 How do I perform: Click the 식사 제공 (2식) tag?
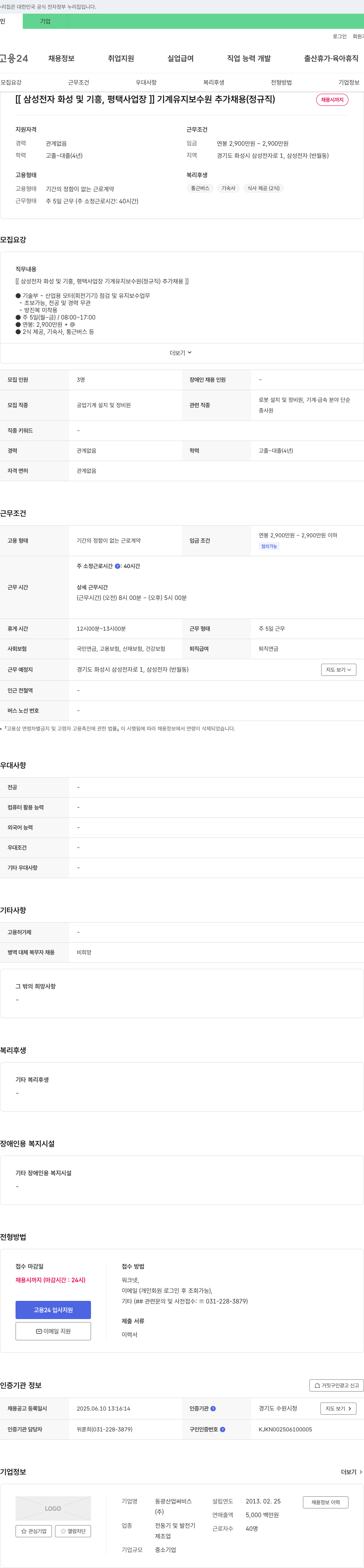pos(264,188)
